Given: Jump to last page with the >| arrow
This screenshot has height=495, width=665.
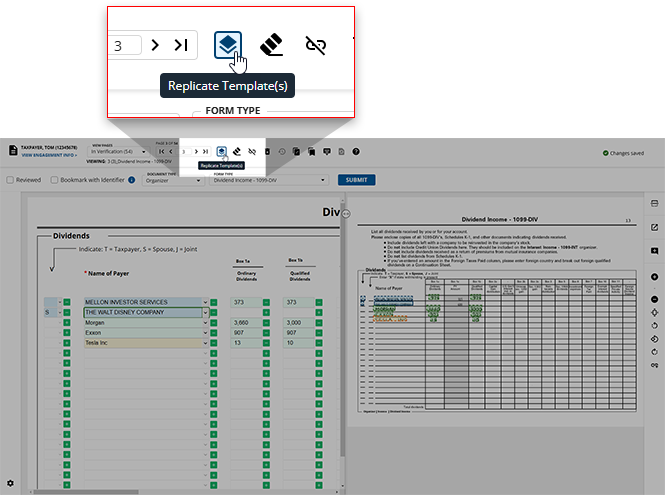Looking at the screenshot, I should click(205, 151).
